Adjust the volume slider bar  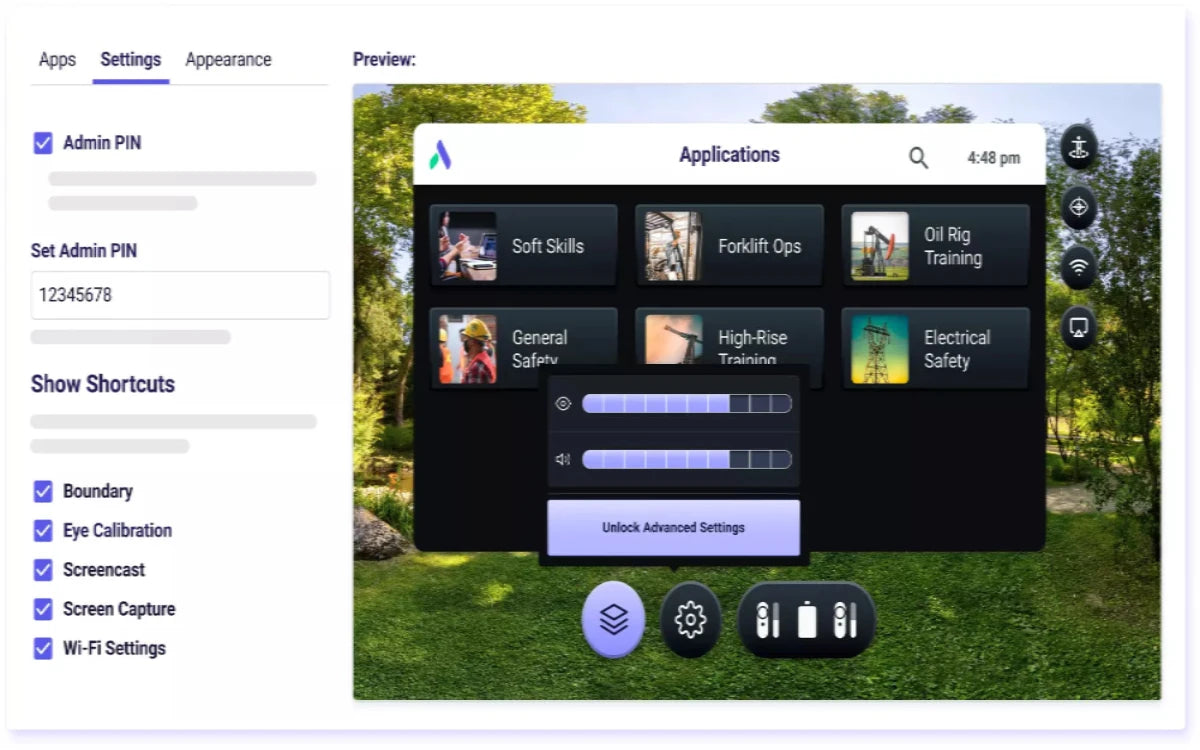pos(686,460)
